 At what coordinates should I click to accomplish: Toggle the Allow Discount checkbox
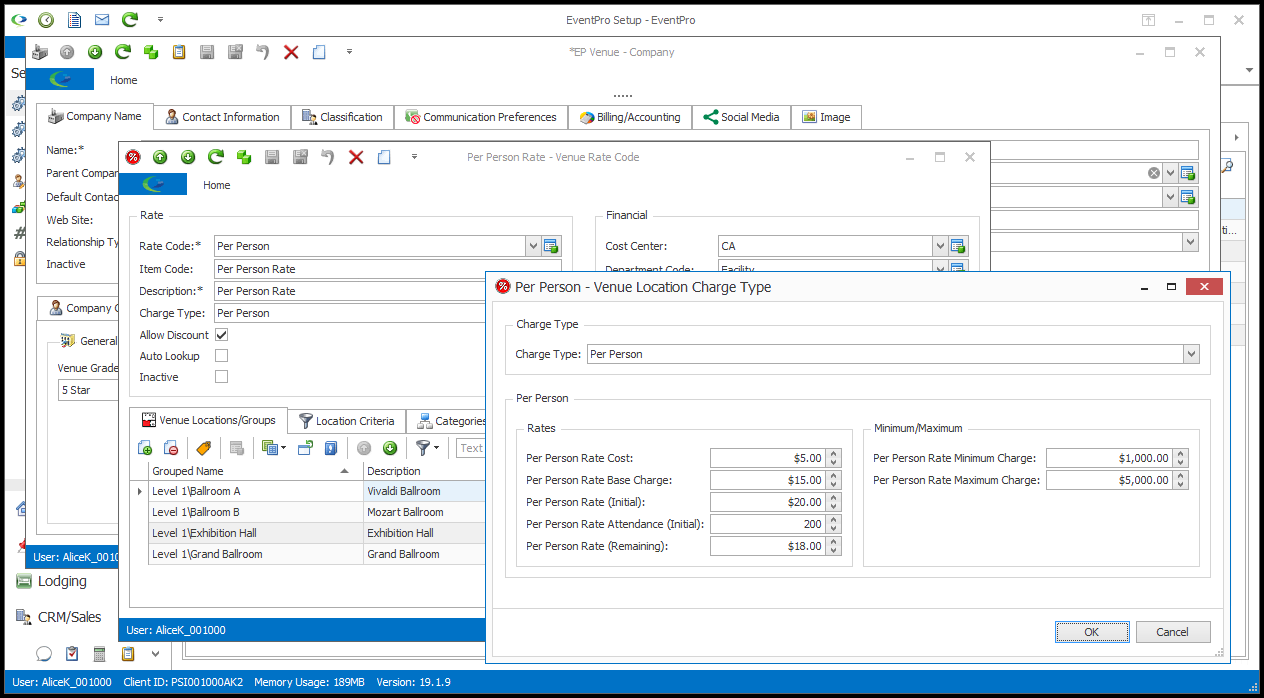(222, 335)
